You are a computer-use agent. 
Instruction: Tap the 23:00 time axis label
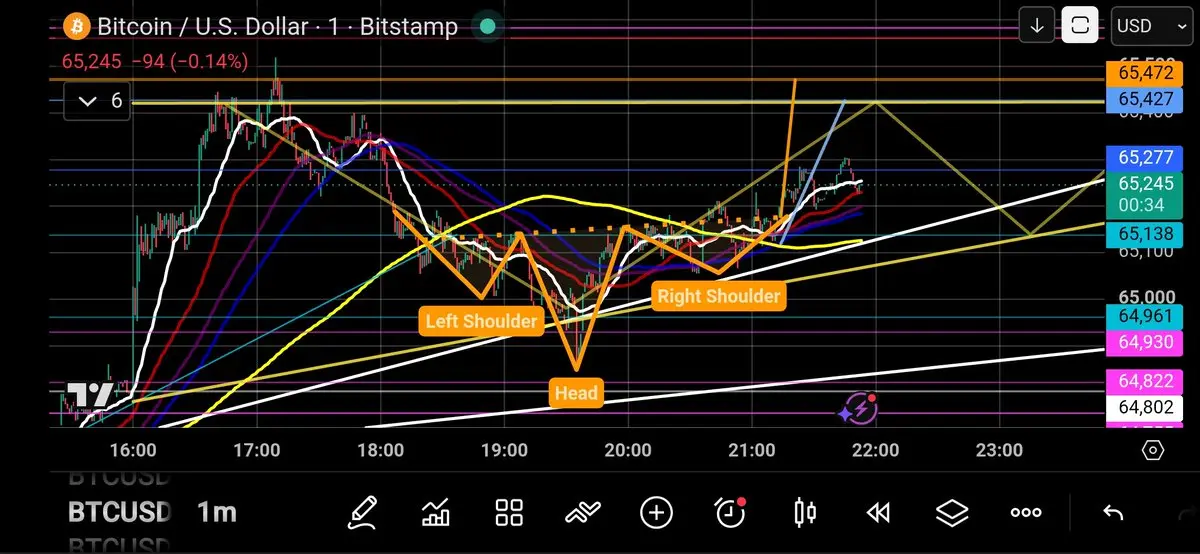[x=999, y=451]
